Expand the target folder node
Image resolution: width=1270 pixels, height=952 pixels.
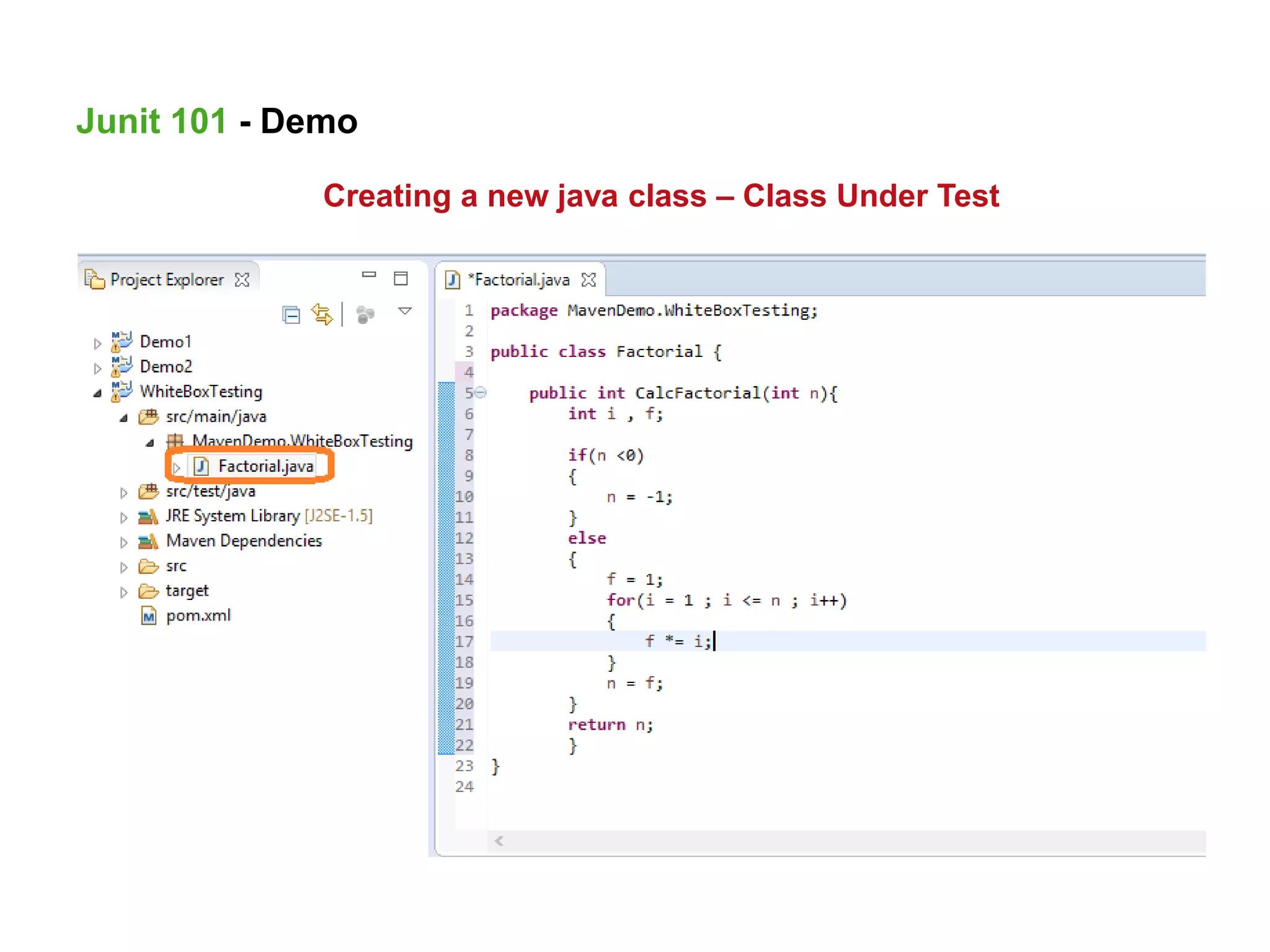123,592
